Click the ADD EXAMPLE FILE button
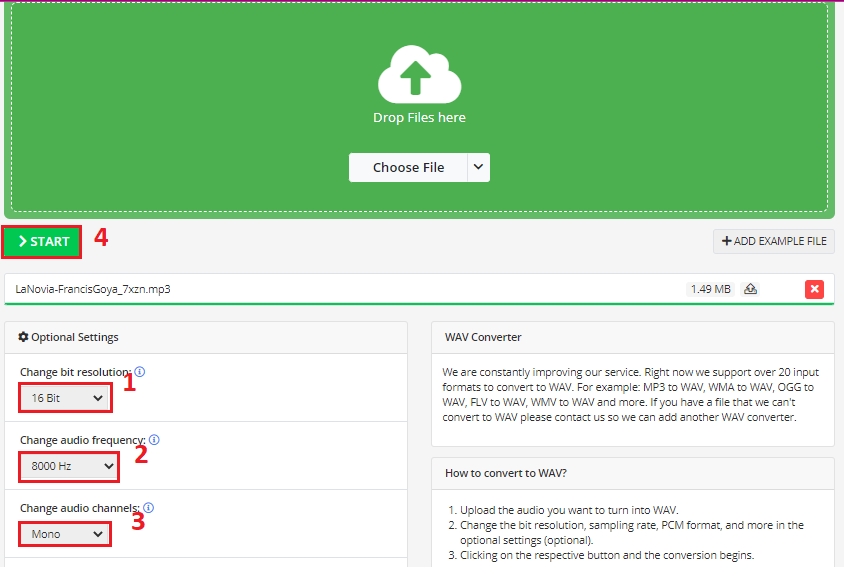This screenshot has width=844, height=584. 773,241
